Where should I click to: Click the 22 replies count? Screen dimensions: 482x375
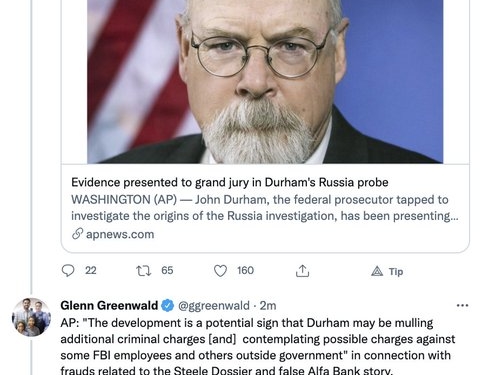coord(91,270)
